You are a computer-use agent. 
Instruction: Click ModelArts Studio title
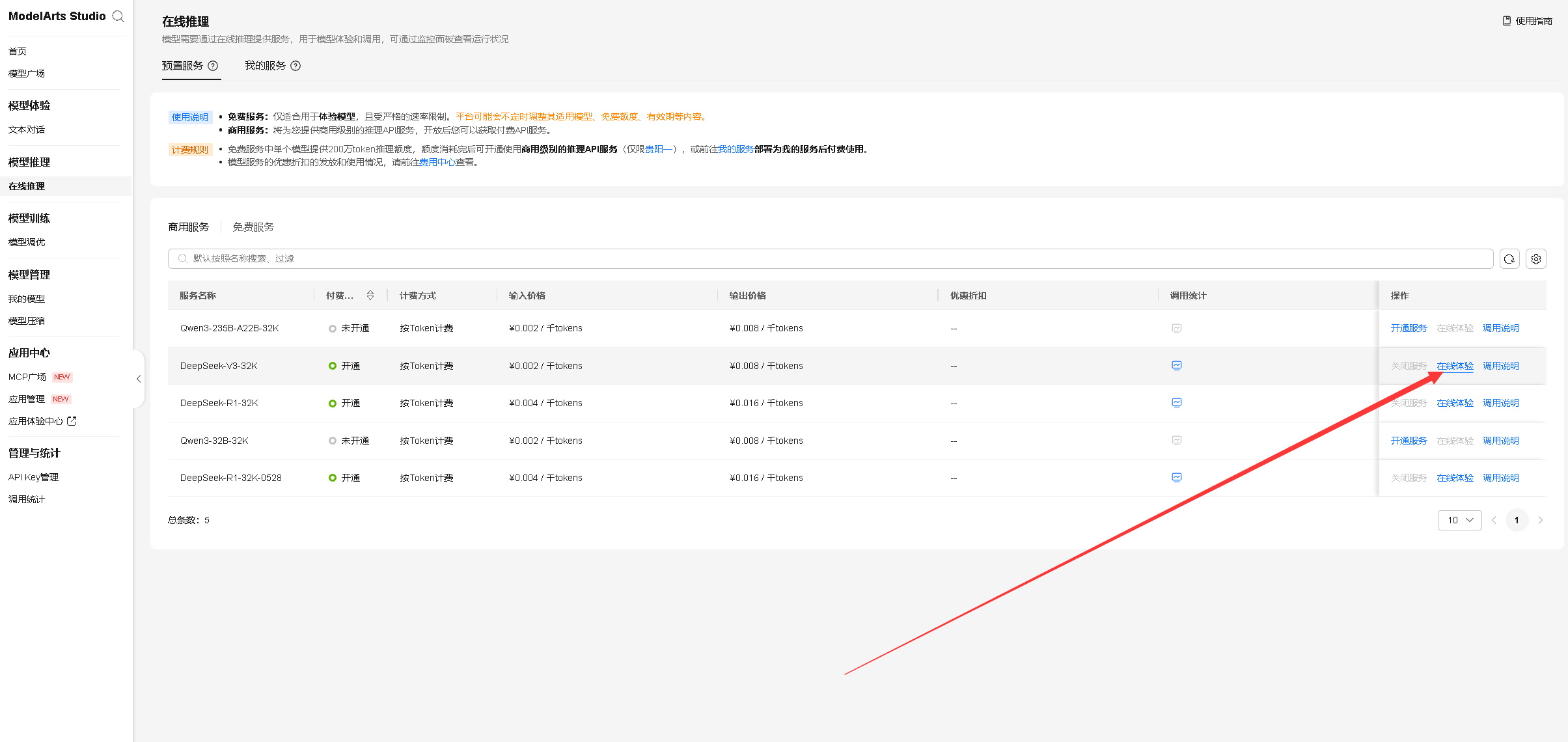57,16
